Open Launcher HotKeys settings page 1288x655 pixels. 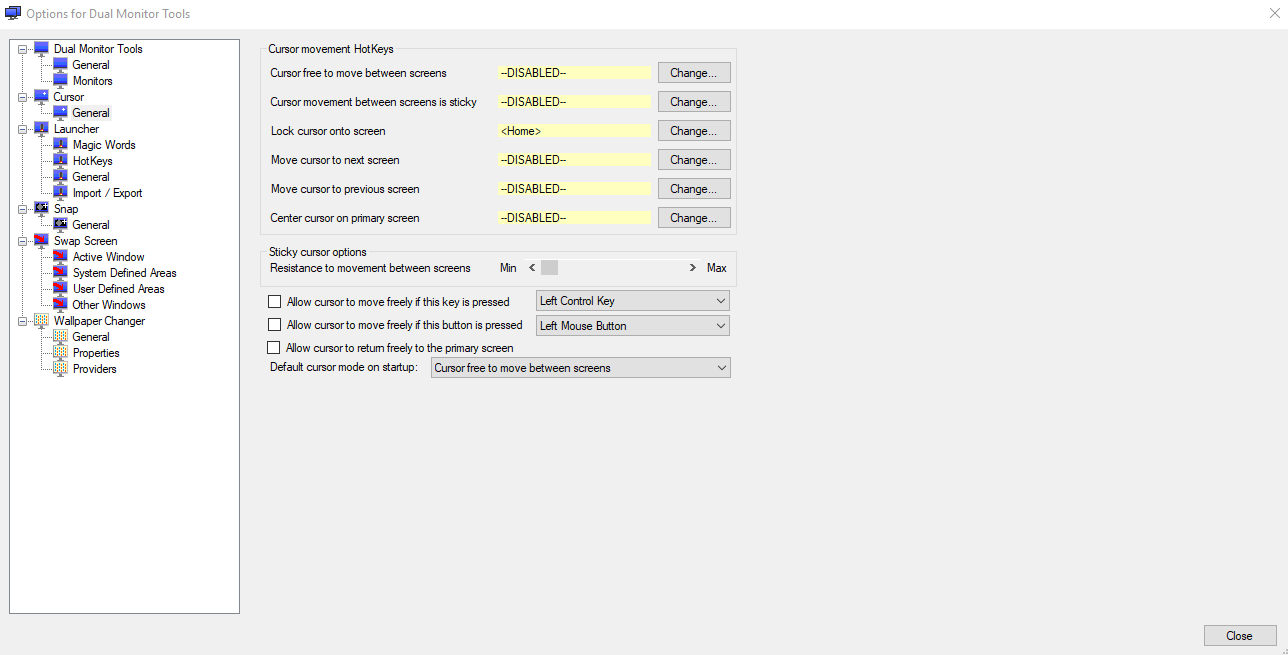(x=92, y=161)
